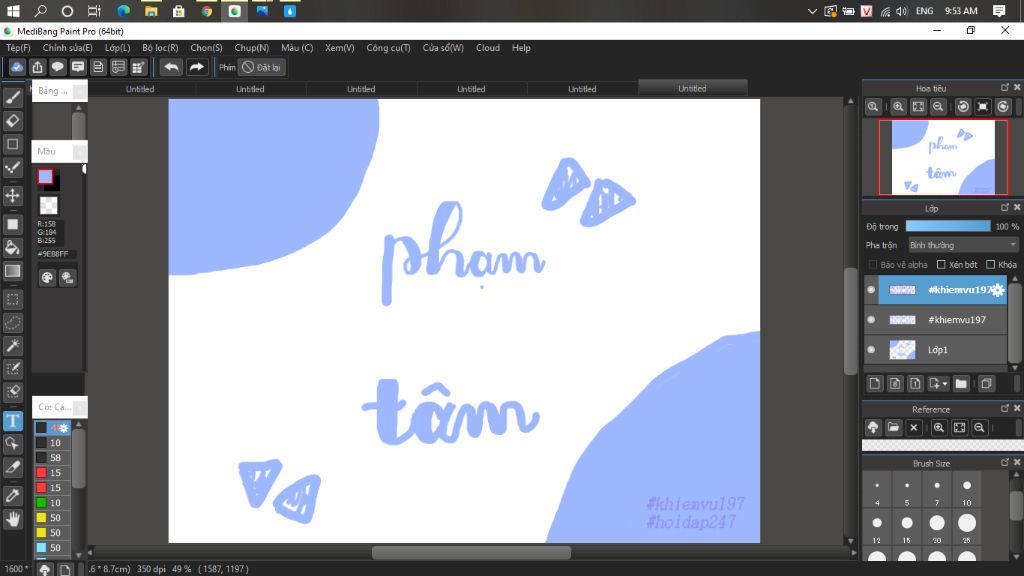Adjust the Độ trong opacity slider
Screen dimensions: 1024x576
[948, 226]
